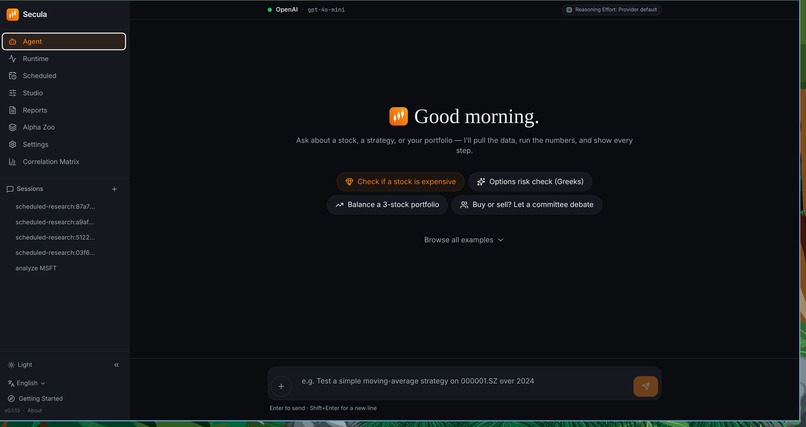
Task: Choose Balance a 3-stock portfolio
Action: pyautogui.click(x=387, y=205)
